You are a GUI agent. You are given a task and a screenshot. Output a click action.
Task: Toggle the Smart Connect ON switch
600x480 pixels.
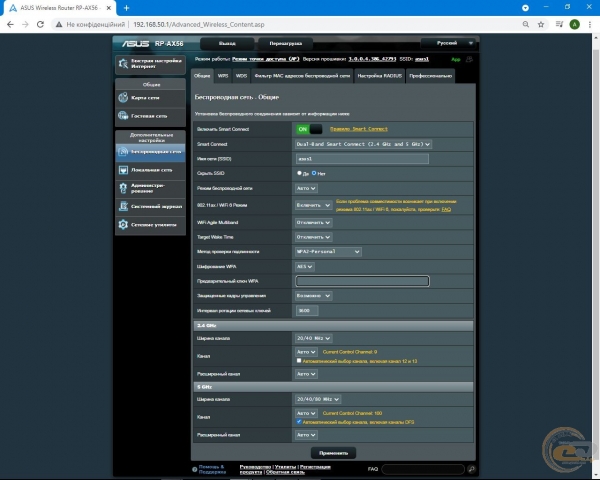(309, 129)
